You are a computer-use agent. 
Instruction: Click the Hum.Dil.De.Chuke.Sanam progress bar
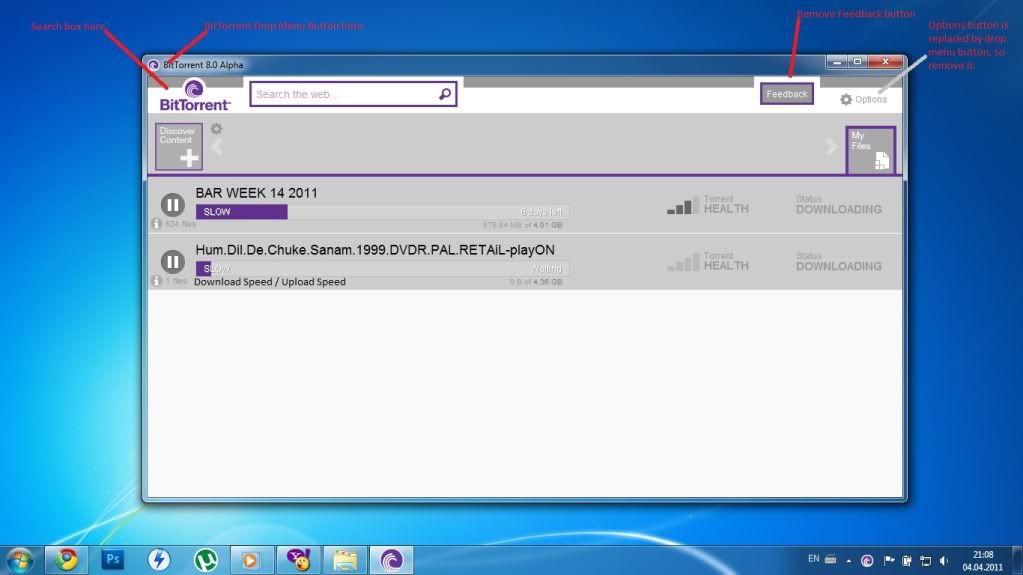(382, 268)
